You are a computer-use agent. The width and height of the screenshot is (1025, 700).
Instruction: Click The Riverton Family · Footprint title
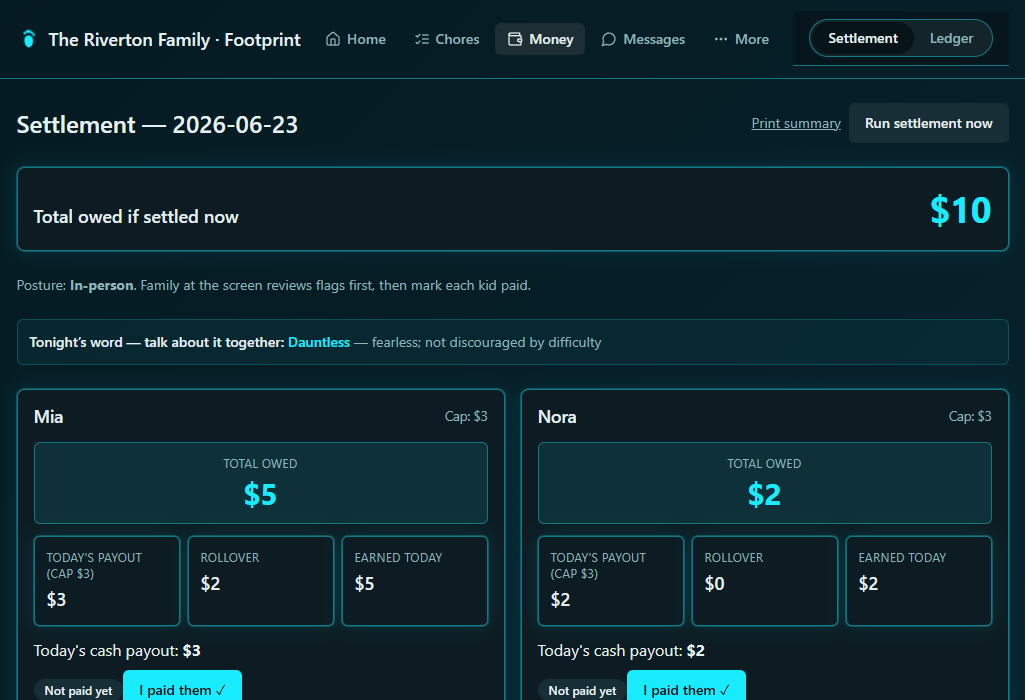(x=175, y=40)
